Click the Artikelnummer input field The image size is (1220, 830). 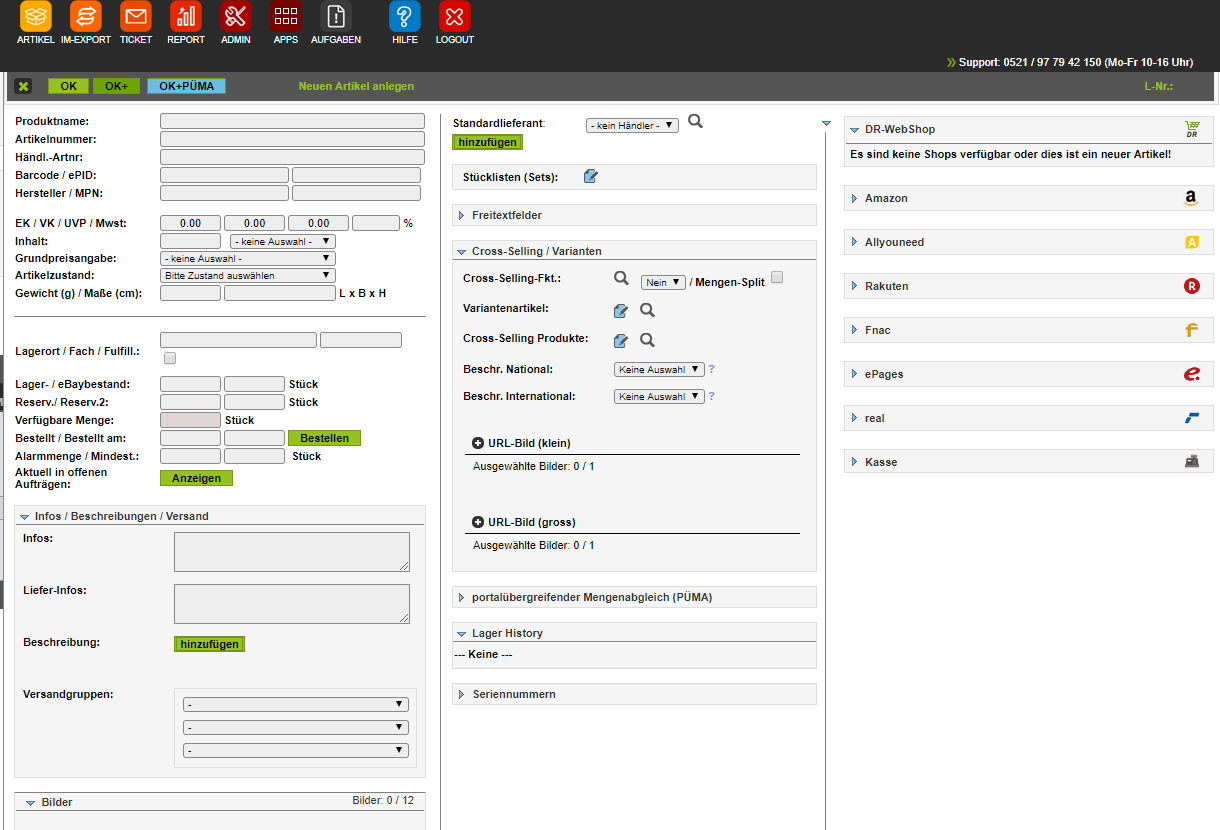(292, 139)
